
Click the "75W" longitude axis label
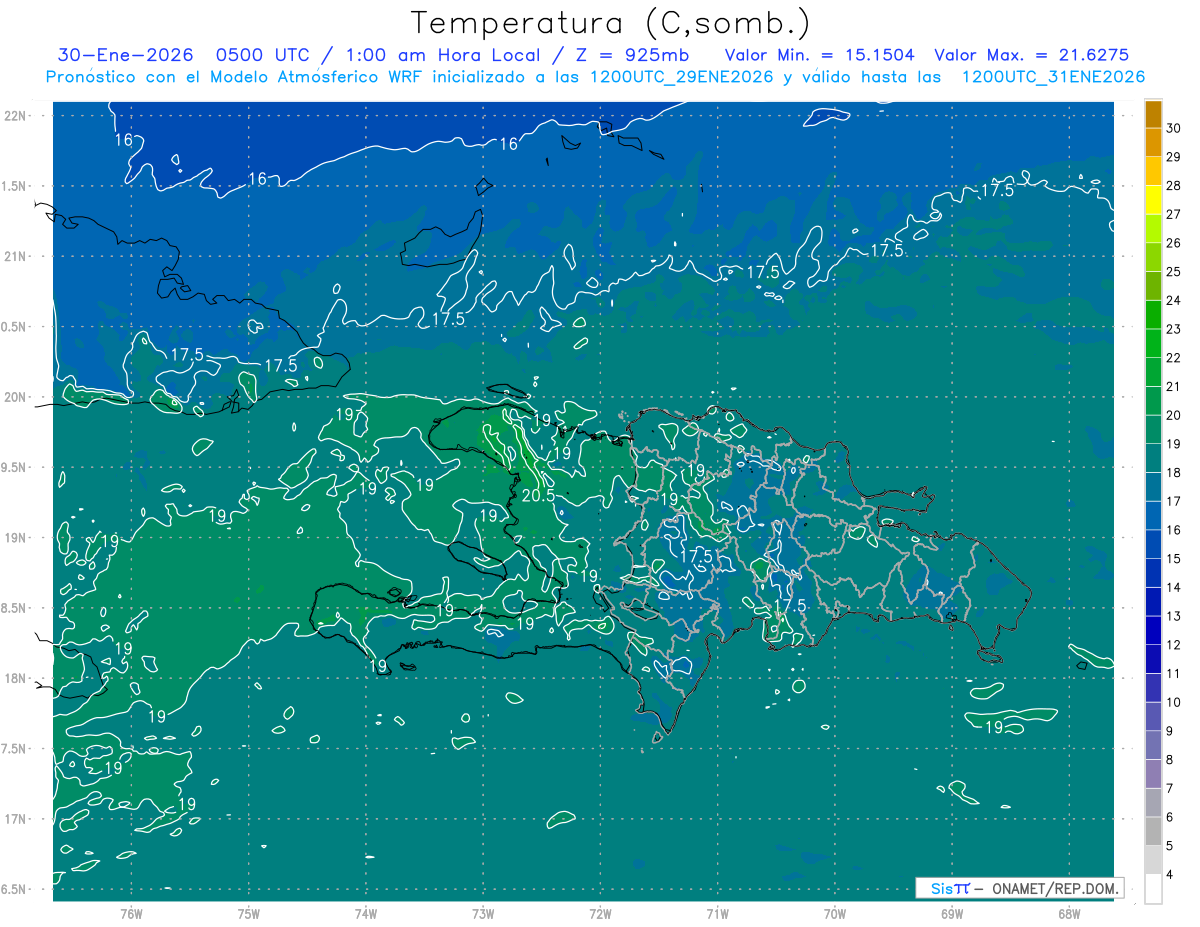[249, 914]
